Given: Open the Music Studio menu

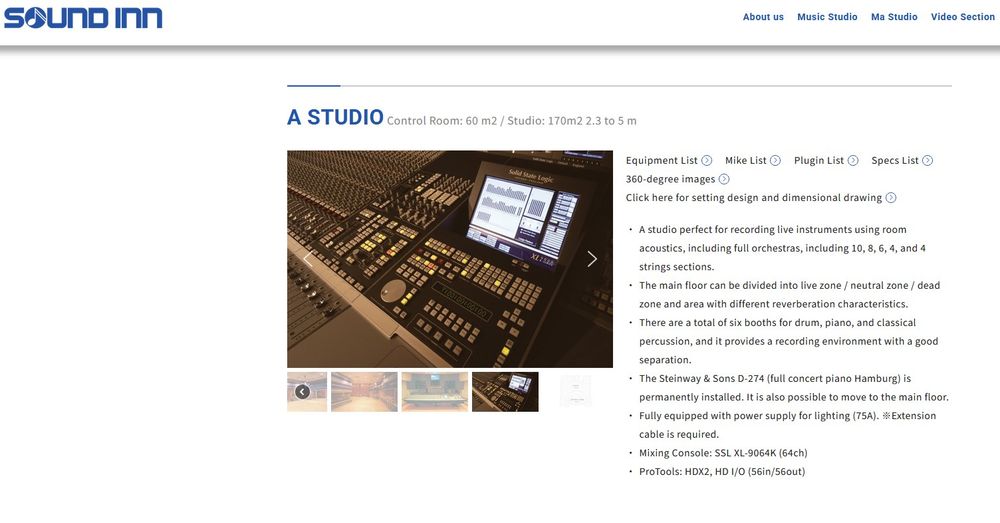Looking at the screenshot, I should tap(827, 17).
